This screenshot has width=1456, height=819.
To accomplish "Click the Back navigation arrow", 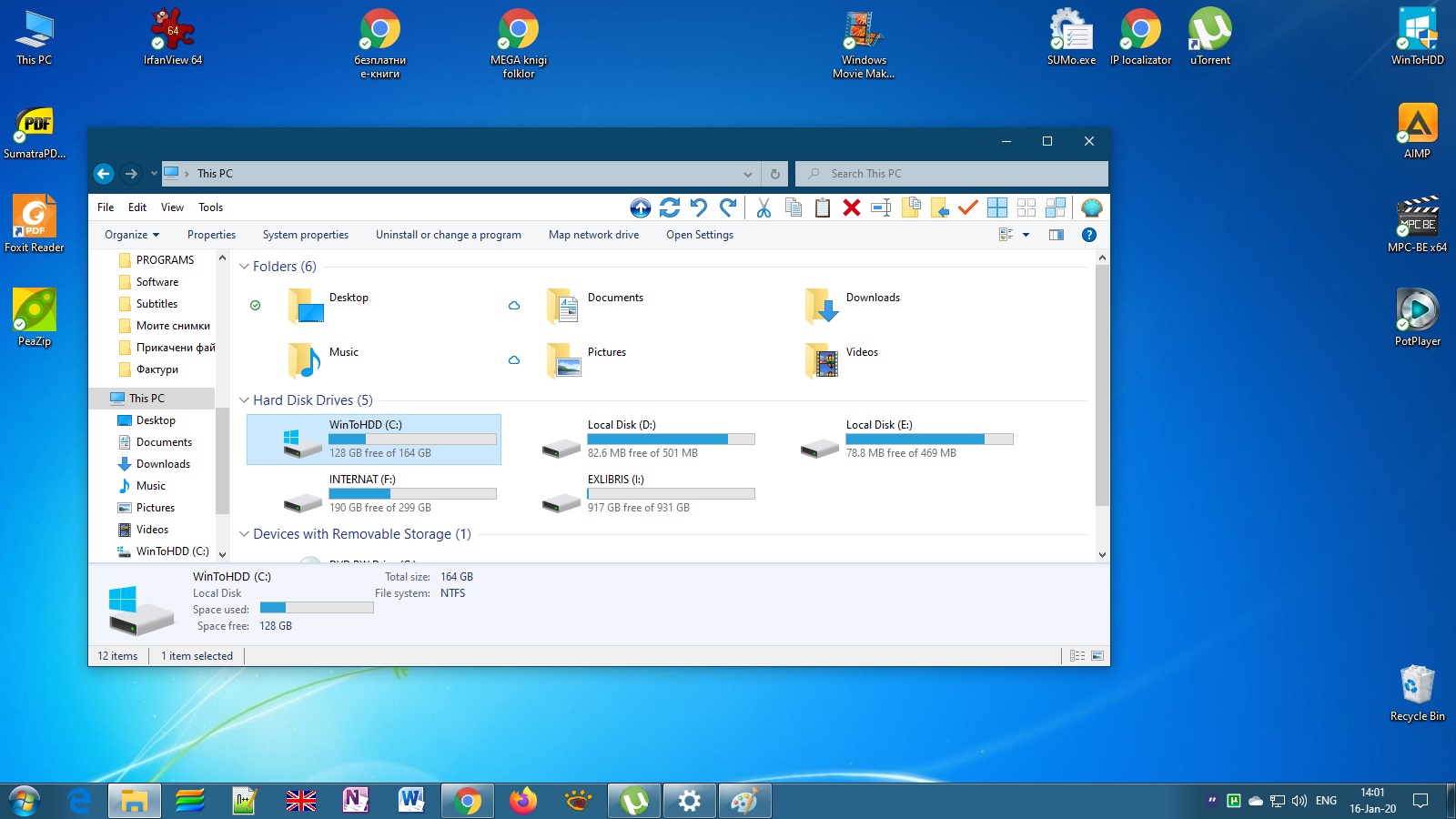I will tap(104, 174).
